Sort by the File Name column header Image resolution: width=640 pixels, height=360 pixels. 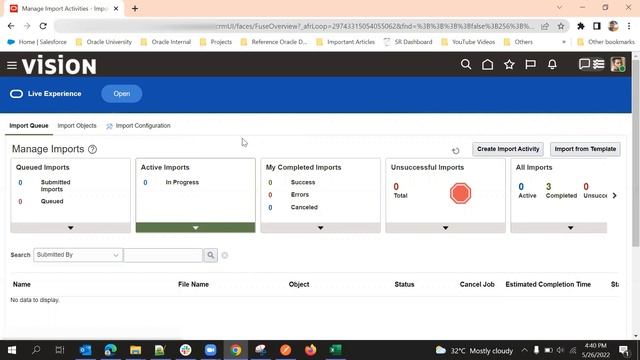coord(193,284)
